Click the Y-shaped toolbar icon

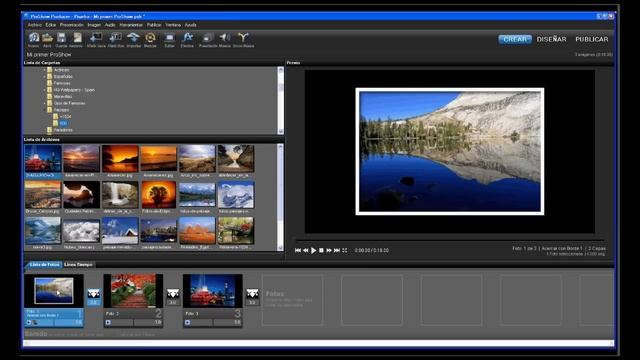(243, 38)
